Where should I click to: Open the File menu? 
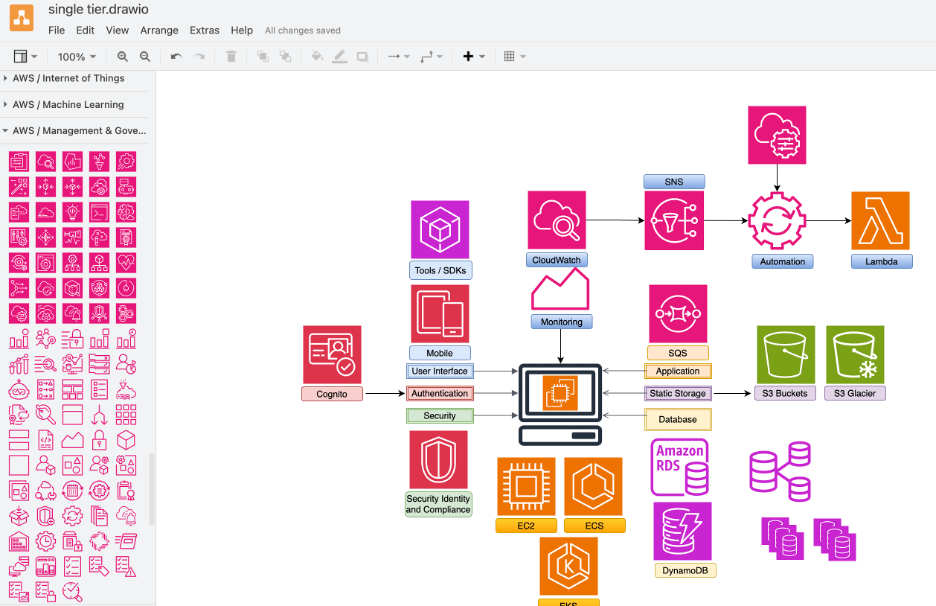click(56, 30)
